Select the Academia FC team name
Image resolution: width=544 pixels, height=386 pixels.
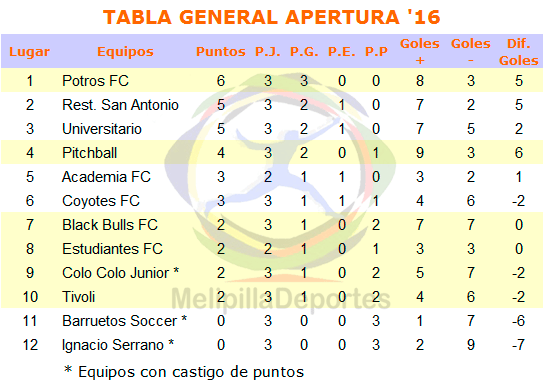tap(106, 177)
